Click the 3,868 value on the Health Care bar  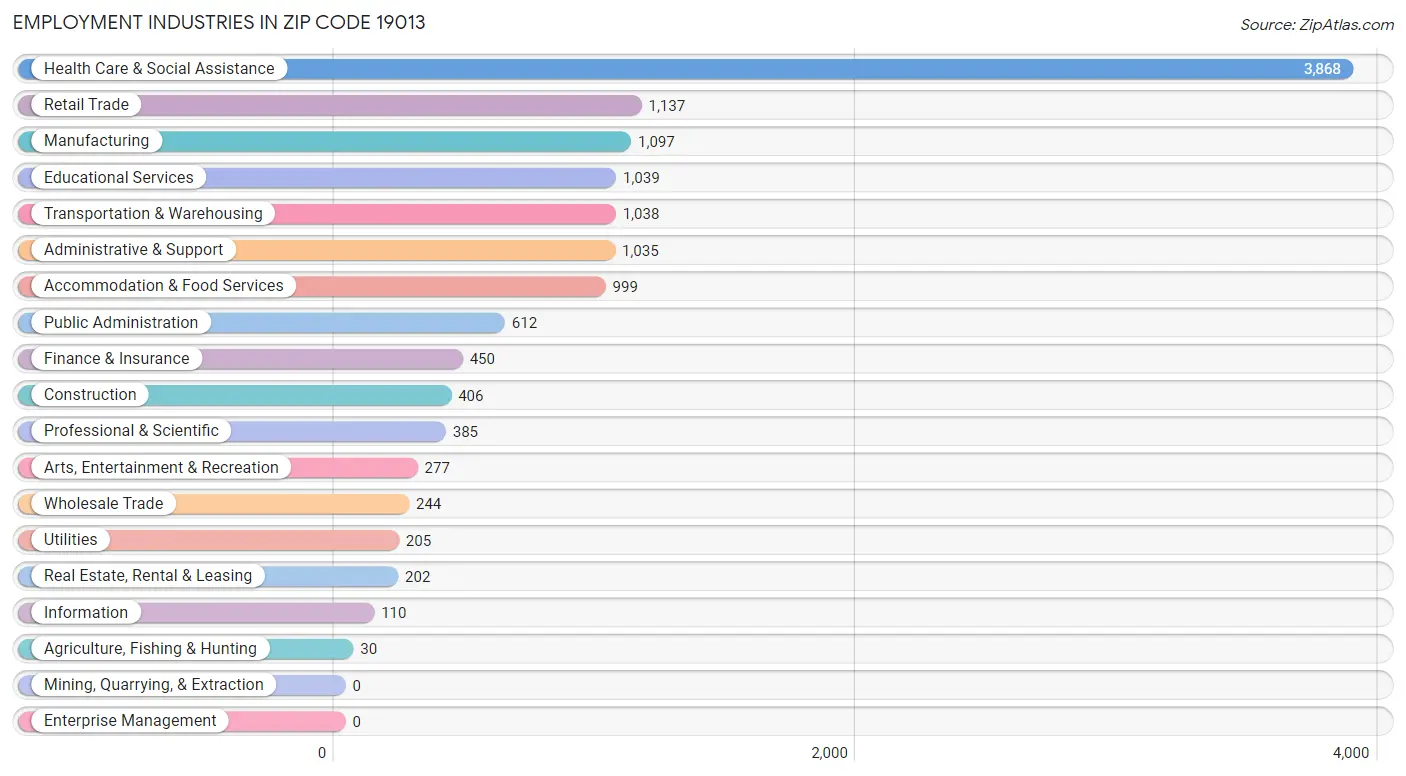1322,69
